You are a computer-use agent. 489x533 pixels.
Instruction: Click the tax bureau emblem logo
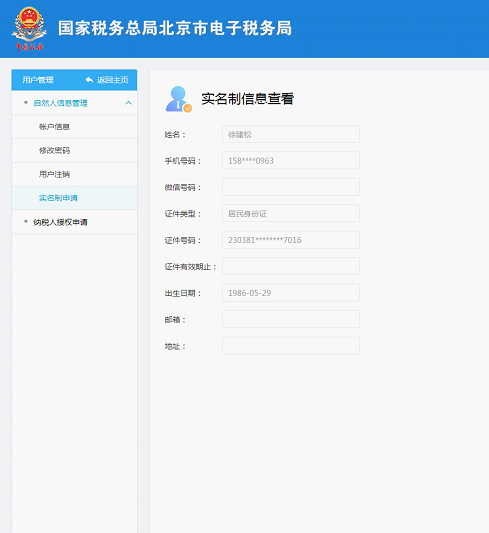[x=29, y=29]
